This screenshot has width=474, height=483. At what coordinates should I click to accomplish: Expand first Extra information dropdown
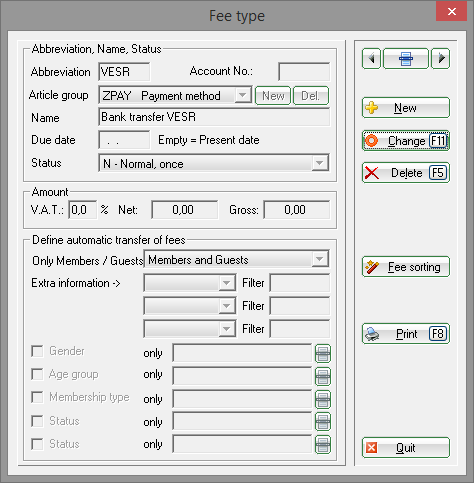tap(226, 283)
